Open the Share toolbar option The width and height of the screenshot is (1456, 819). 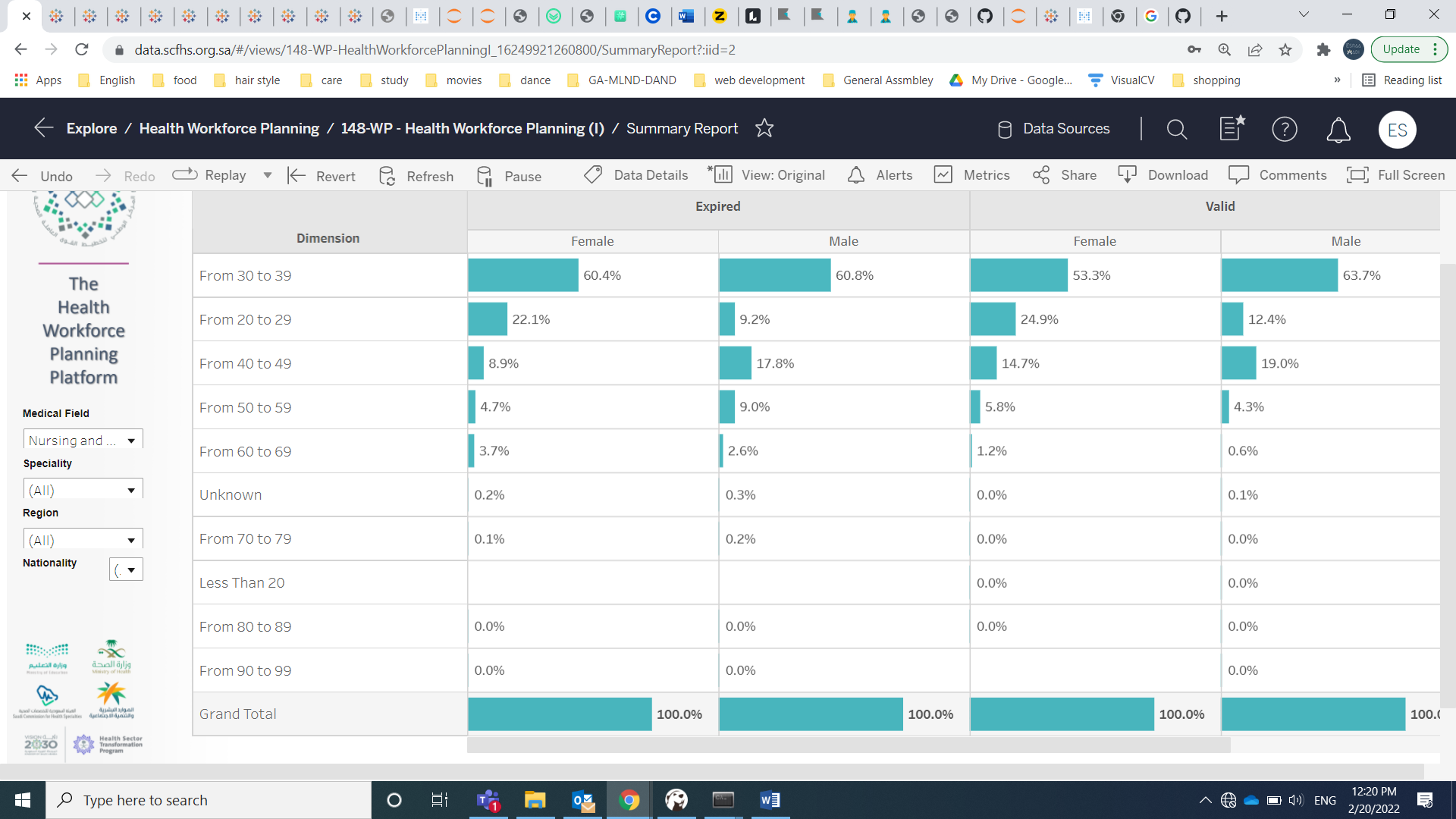coord(1064,175)
